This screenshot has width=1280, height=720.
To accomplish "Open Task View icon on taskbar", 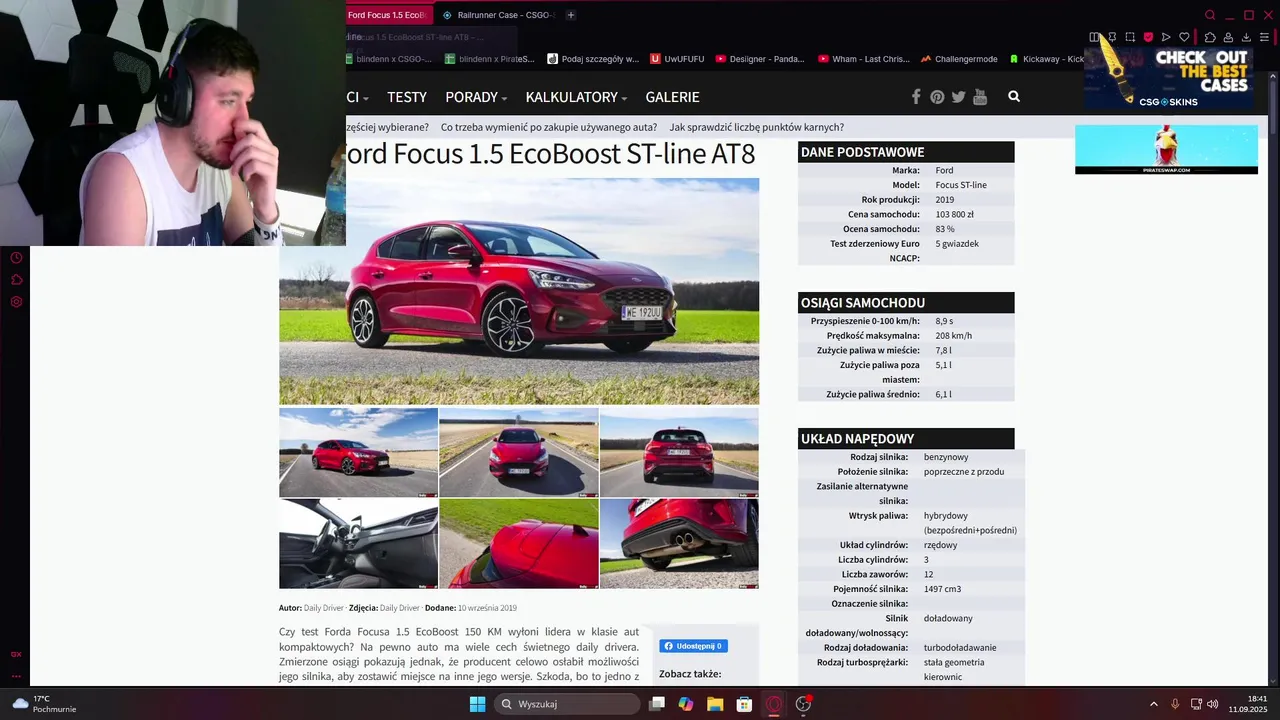I will [x=657, y=704].
